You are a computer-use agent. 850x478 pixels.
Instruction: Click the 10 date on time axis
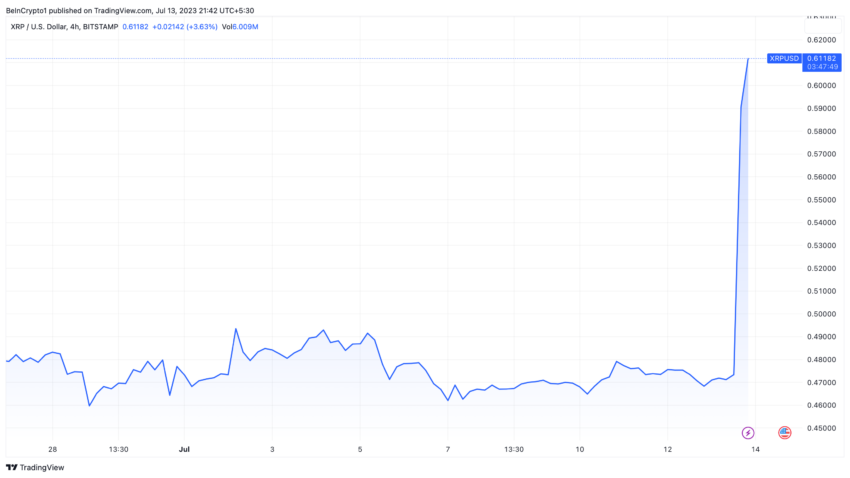(580, 449)
